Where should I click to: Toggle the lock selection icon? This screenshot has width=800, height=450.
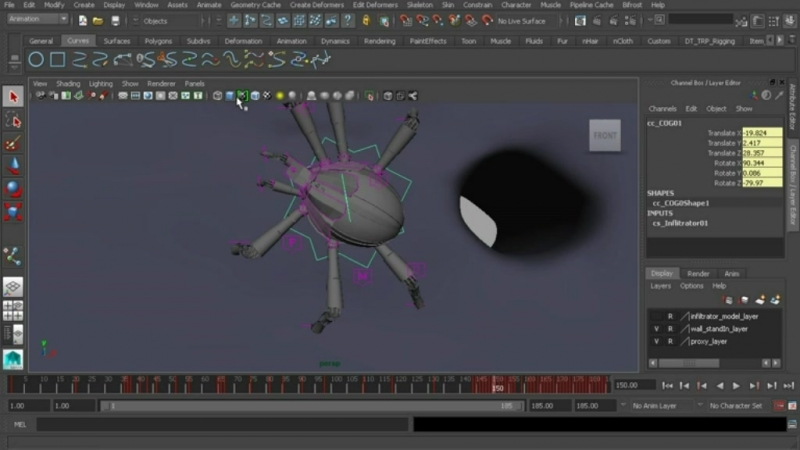click(x=366, y=21)
